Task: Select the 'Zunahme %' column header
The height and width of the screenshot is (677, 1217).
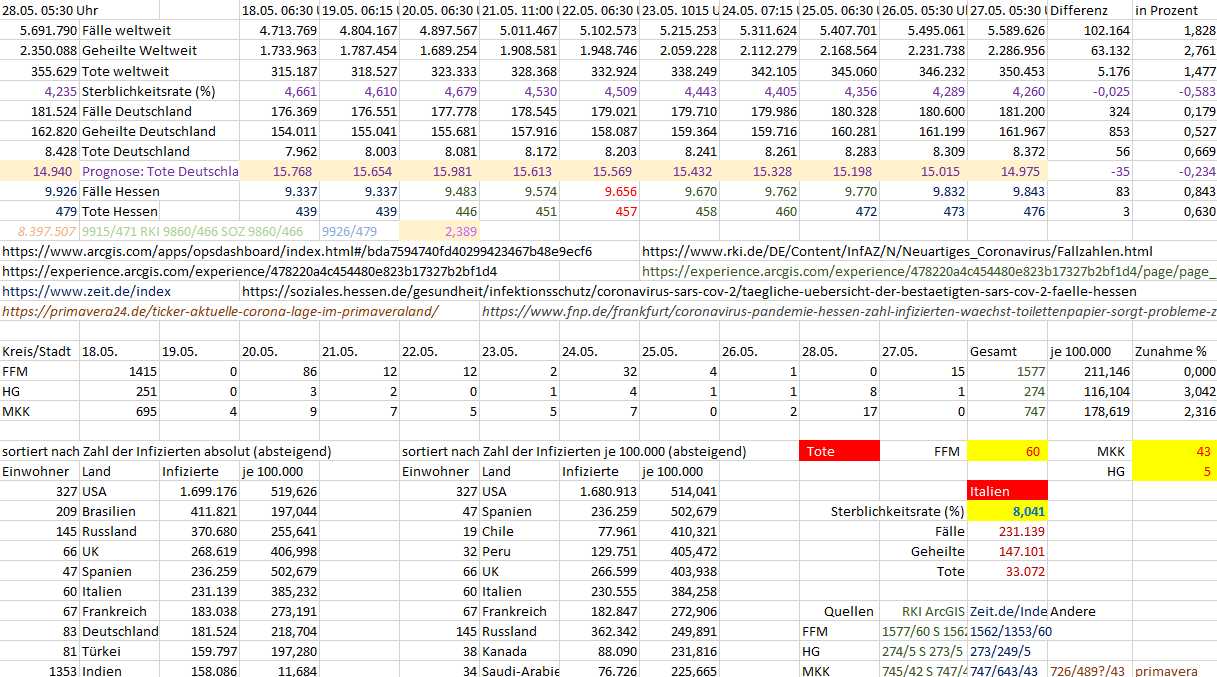Action: (x=1172, y=351)
